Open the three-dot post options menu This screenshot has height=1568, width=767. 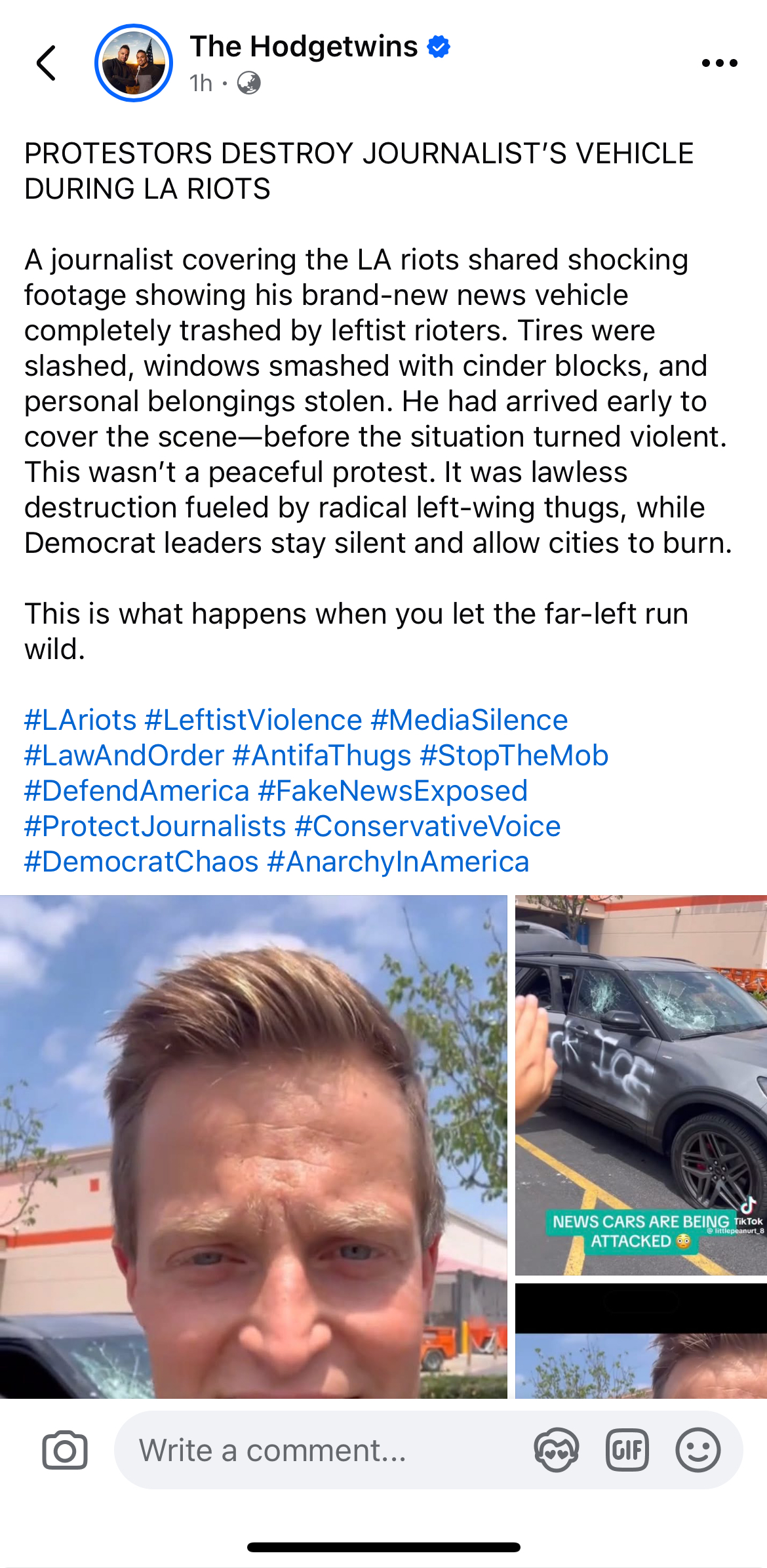719,63
